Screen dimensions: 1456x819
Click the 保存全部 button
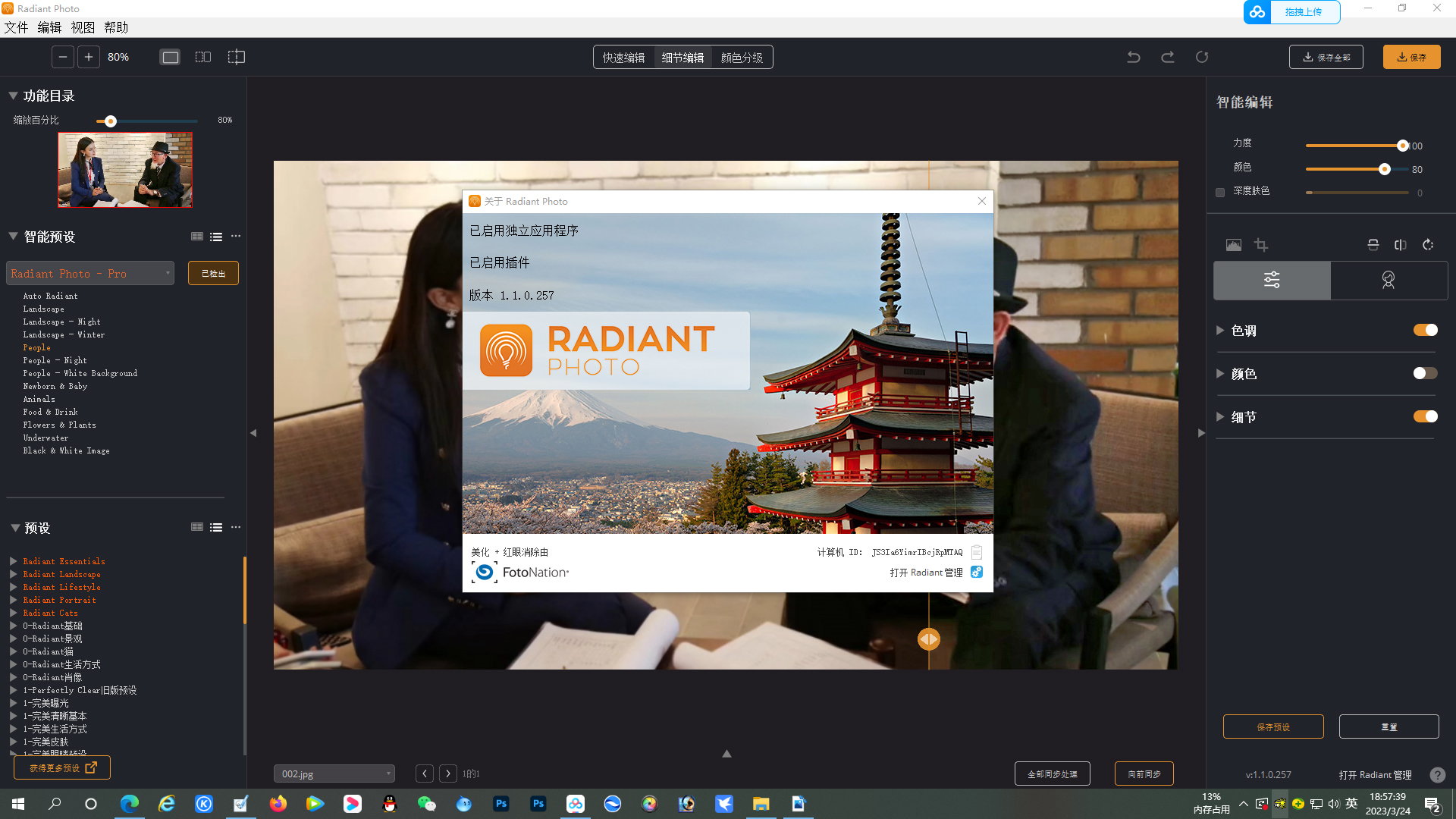pos(1326,57)
